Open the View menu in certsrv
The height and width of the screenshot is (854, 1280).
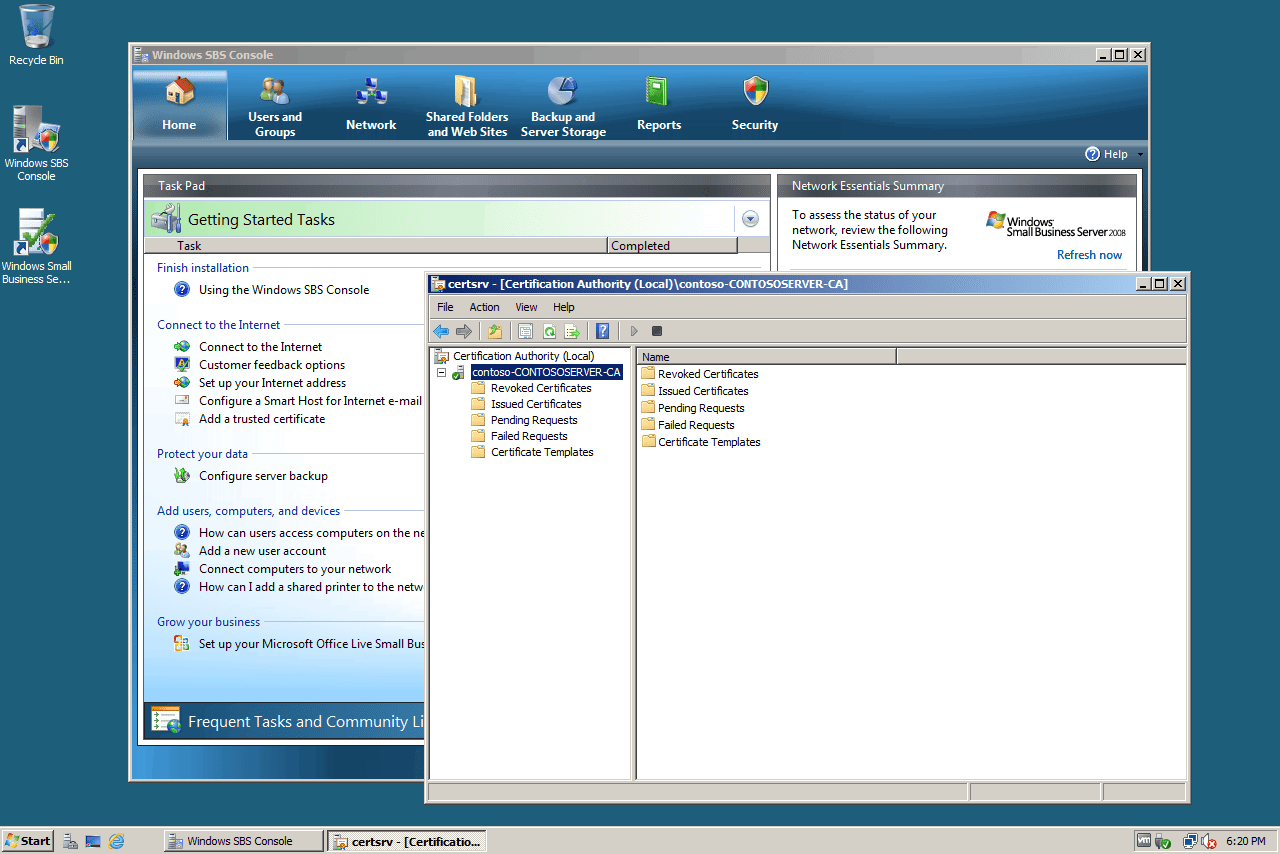point(526,307)
